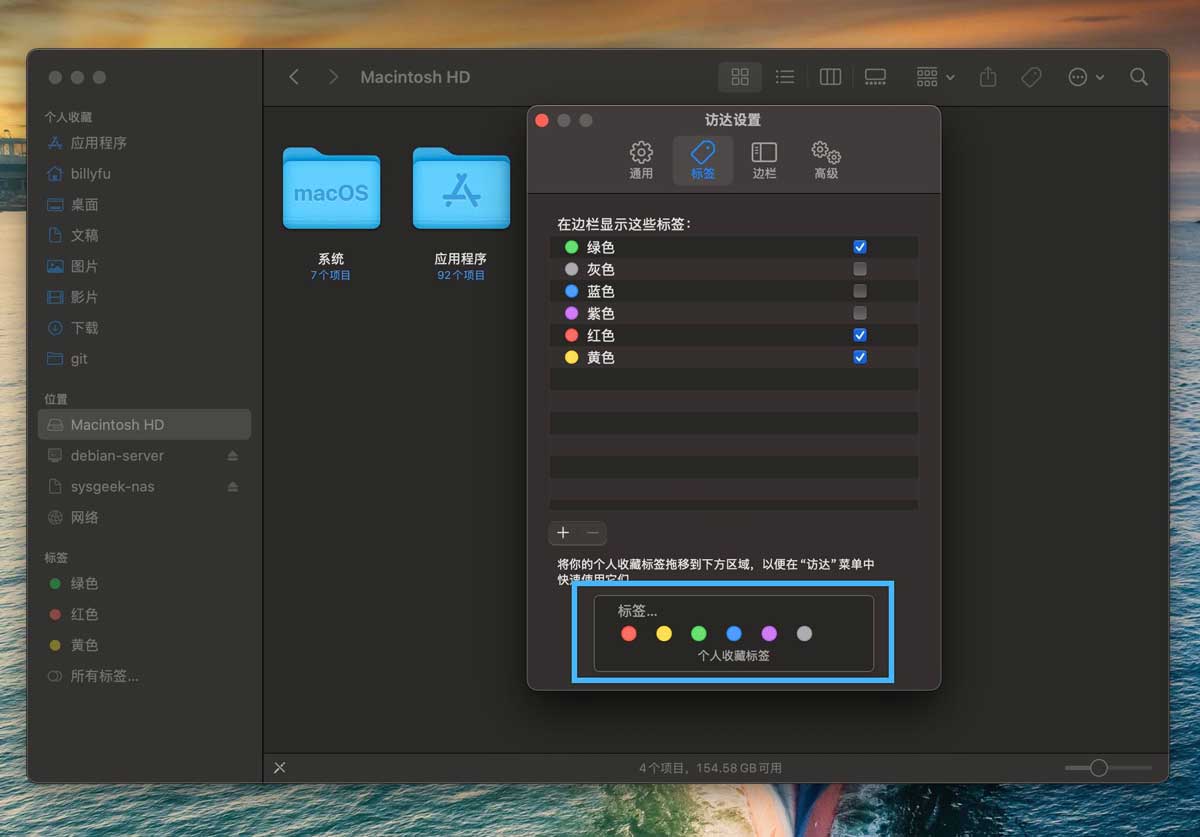1200x837 pixels.
Task: Open the grouping options dropdown
Action: coord(935,77)
